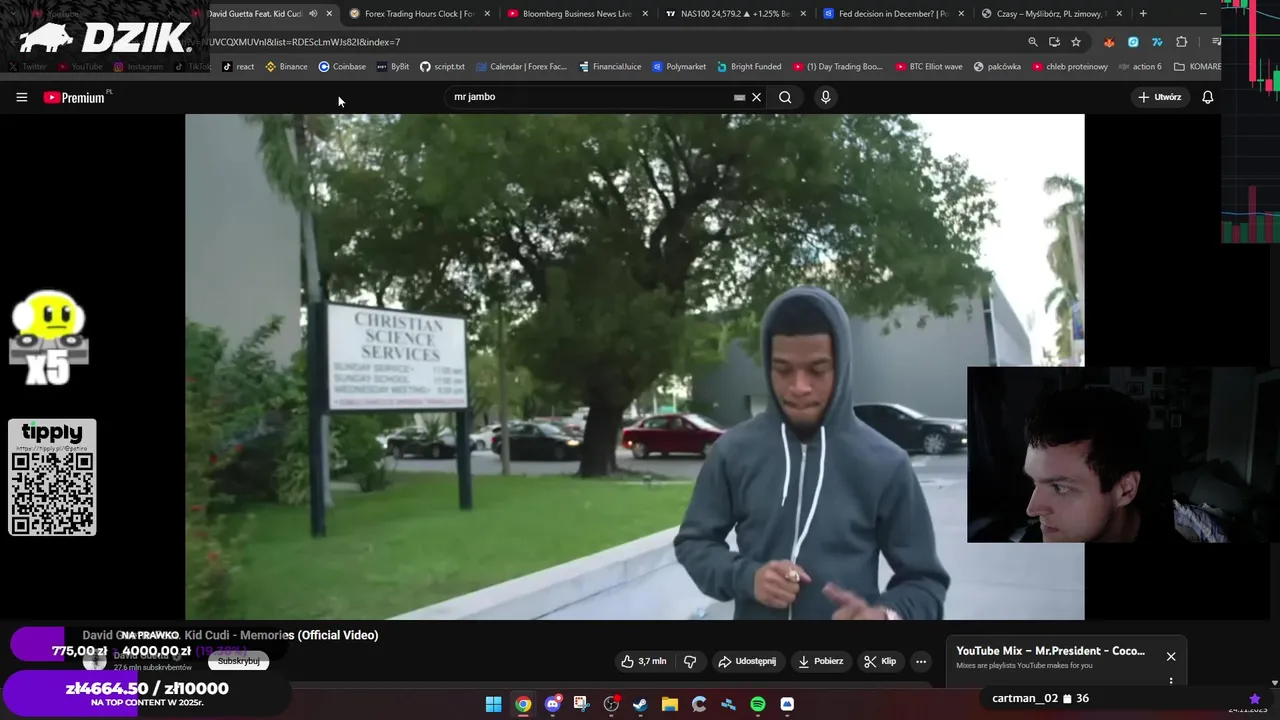The height and width of the screenshot is (720, 1280).
Task: Open the Coinbase bookmark
Action: tap(342, 67)
